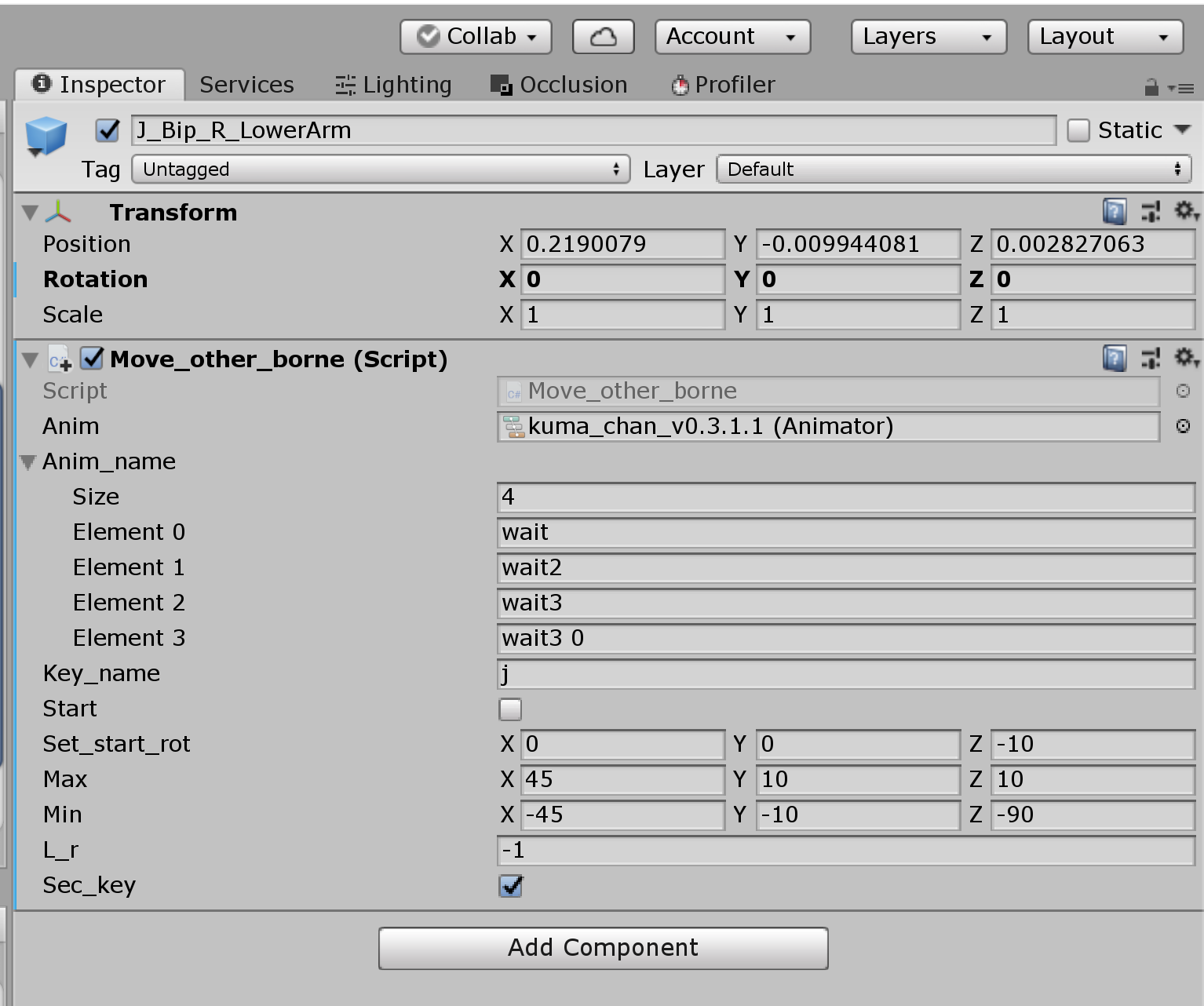The height and width of the screenshot is (1006, 1204).
Task: Open the Transform help reference icon
Action: click(1114, 211)
